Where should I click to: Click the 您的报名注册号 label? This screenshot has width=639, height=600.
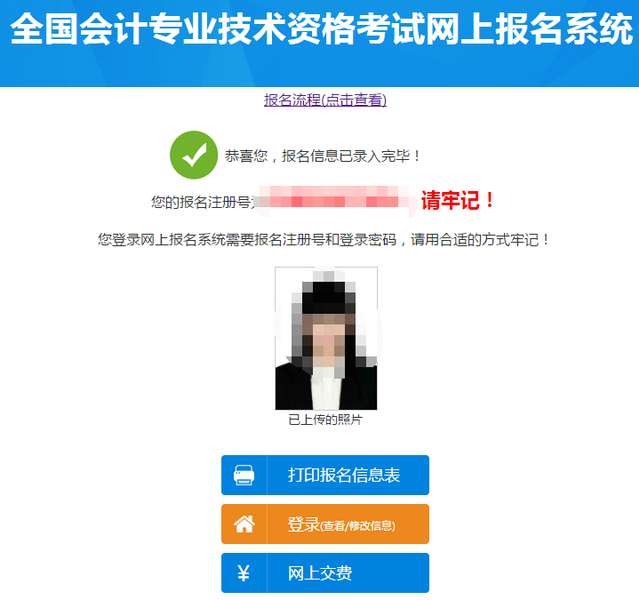[201, 202]
